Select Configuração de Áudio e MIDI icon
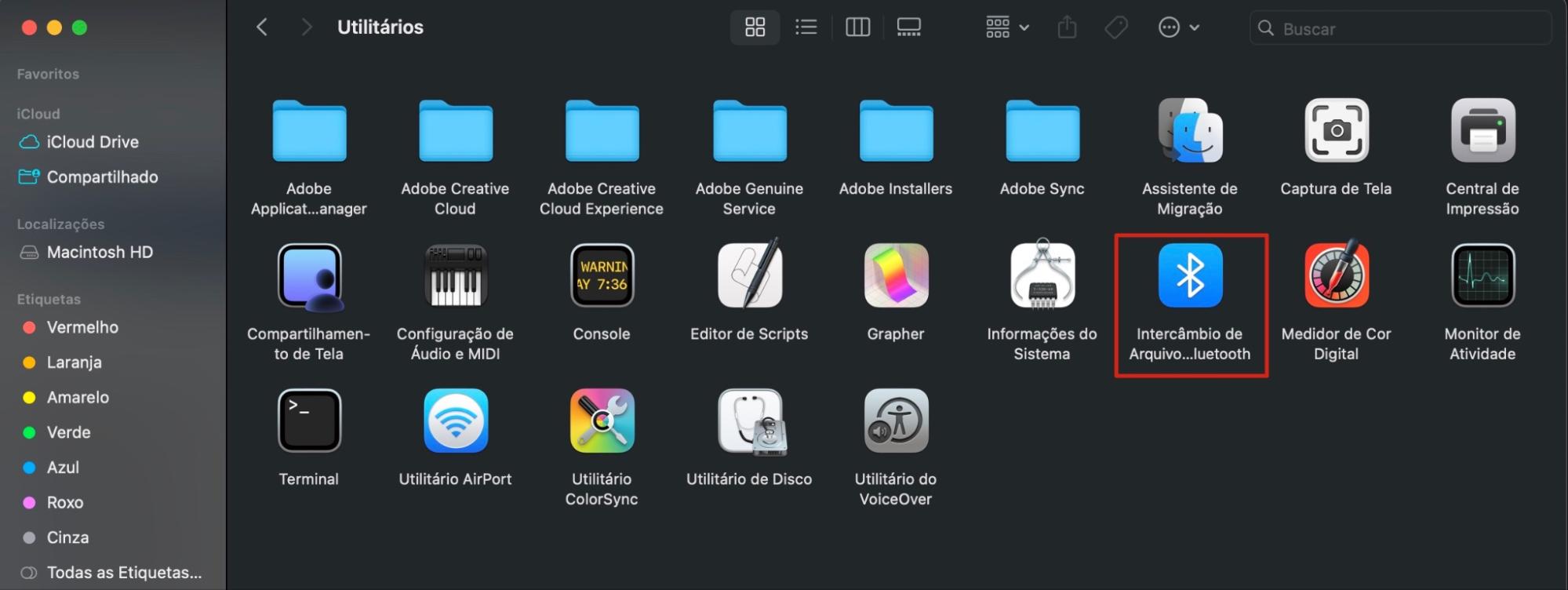 point(456,275)
